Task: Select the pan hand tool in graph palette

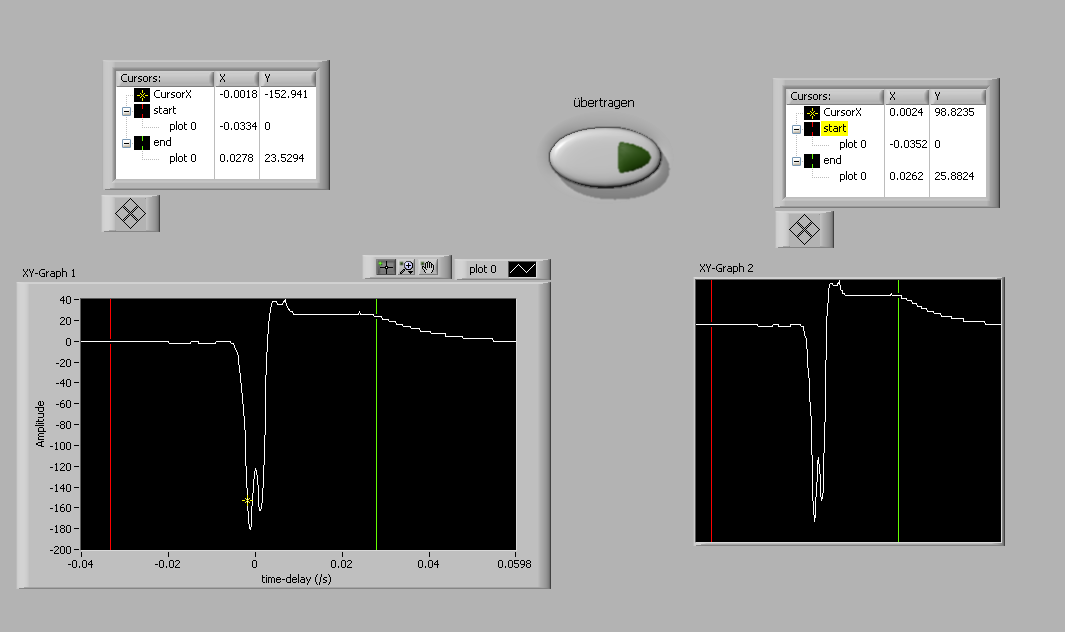Action: [428, 268]
